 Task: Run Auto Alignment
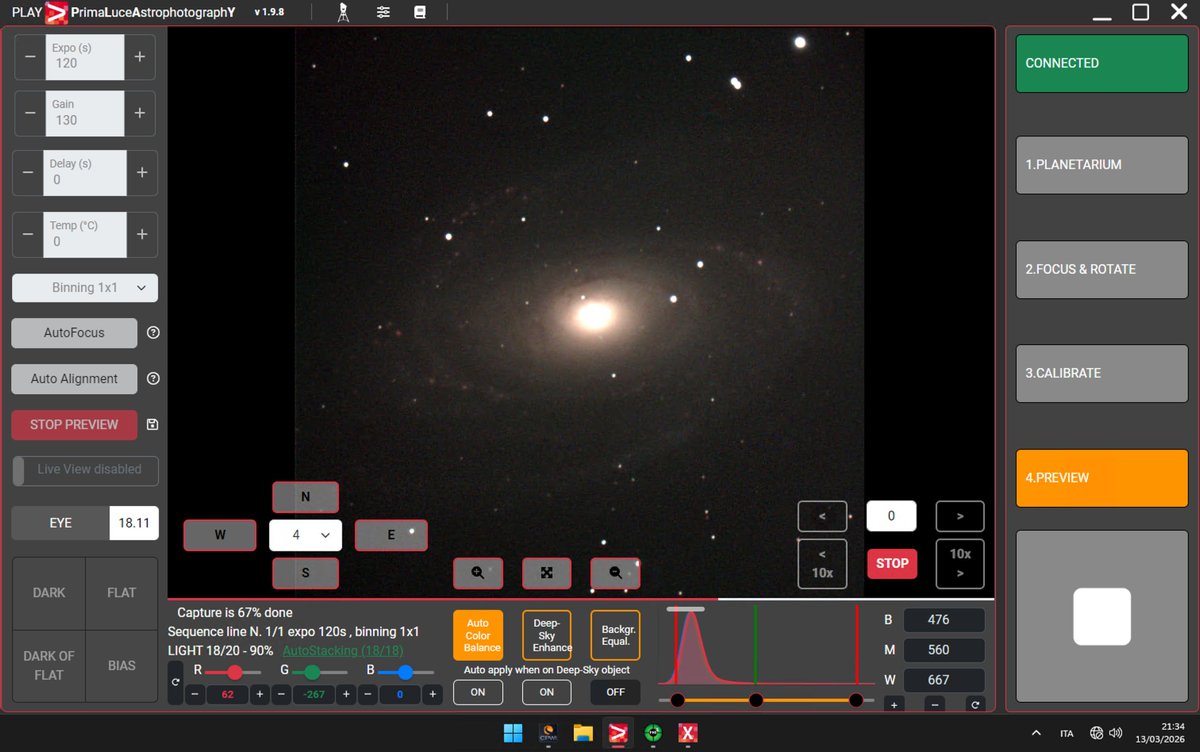tap(74, 379)
